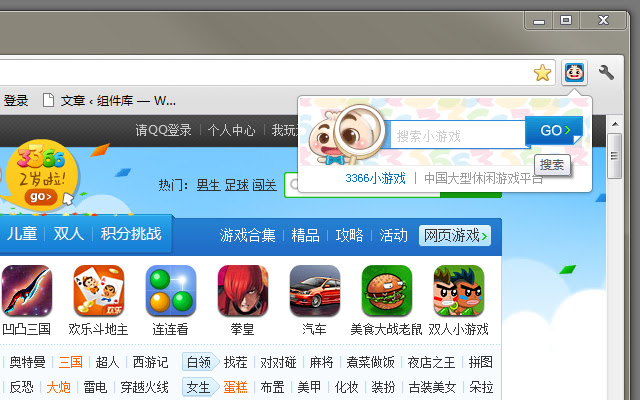This screenshot has width=640, height=400.
Task: Select the 积分挑战 navigation tab
Action: tap(131, 234)
